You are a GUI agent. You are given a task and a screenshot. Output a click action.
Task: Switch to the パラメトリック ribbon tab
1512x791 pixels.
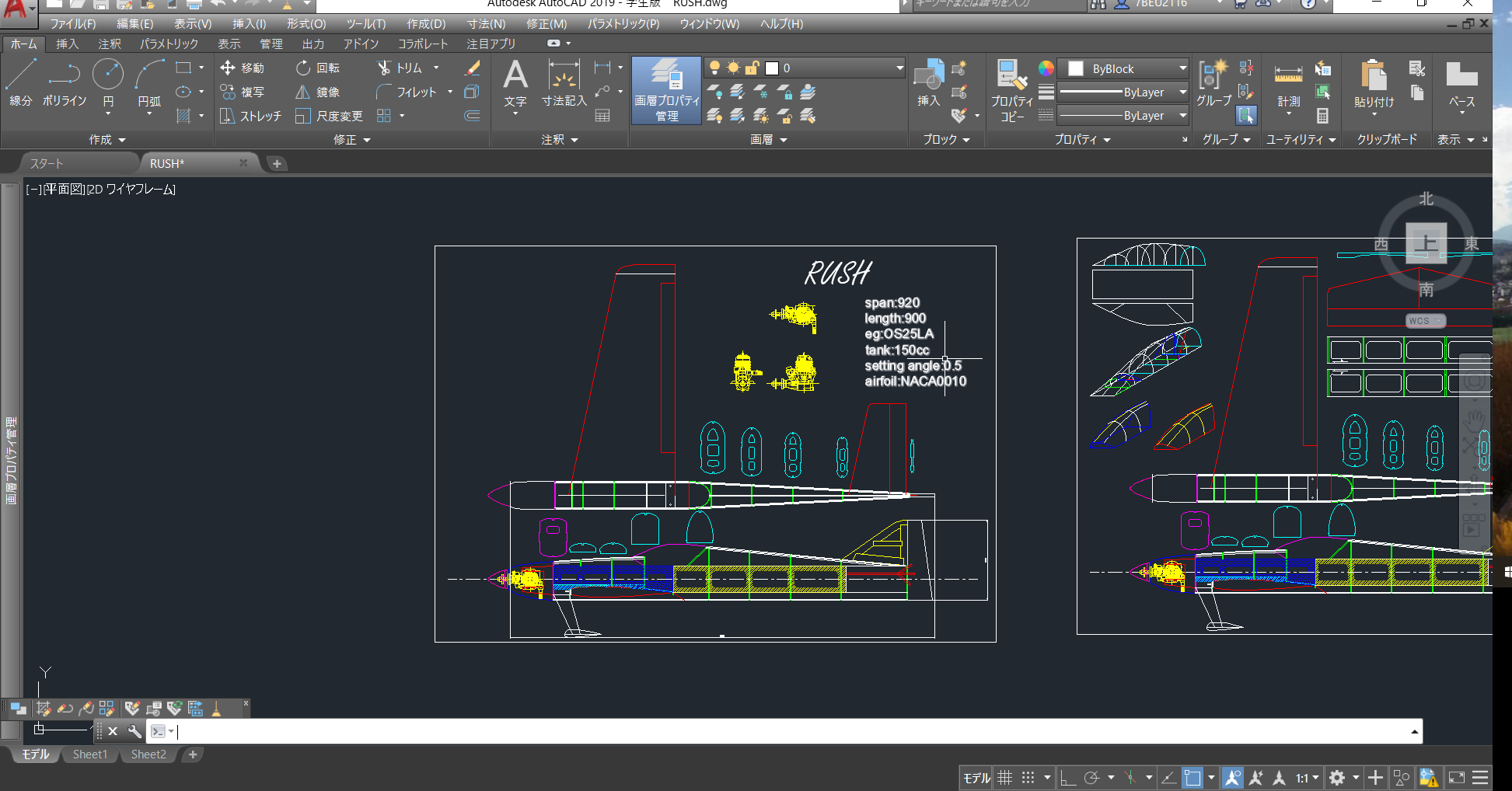[x=169, y=44]
